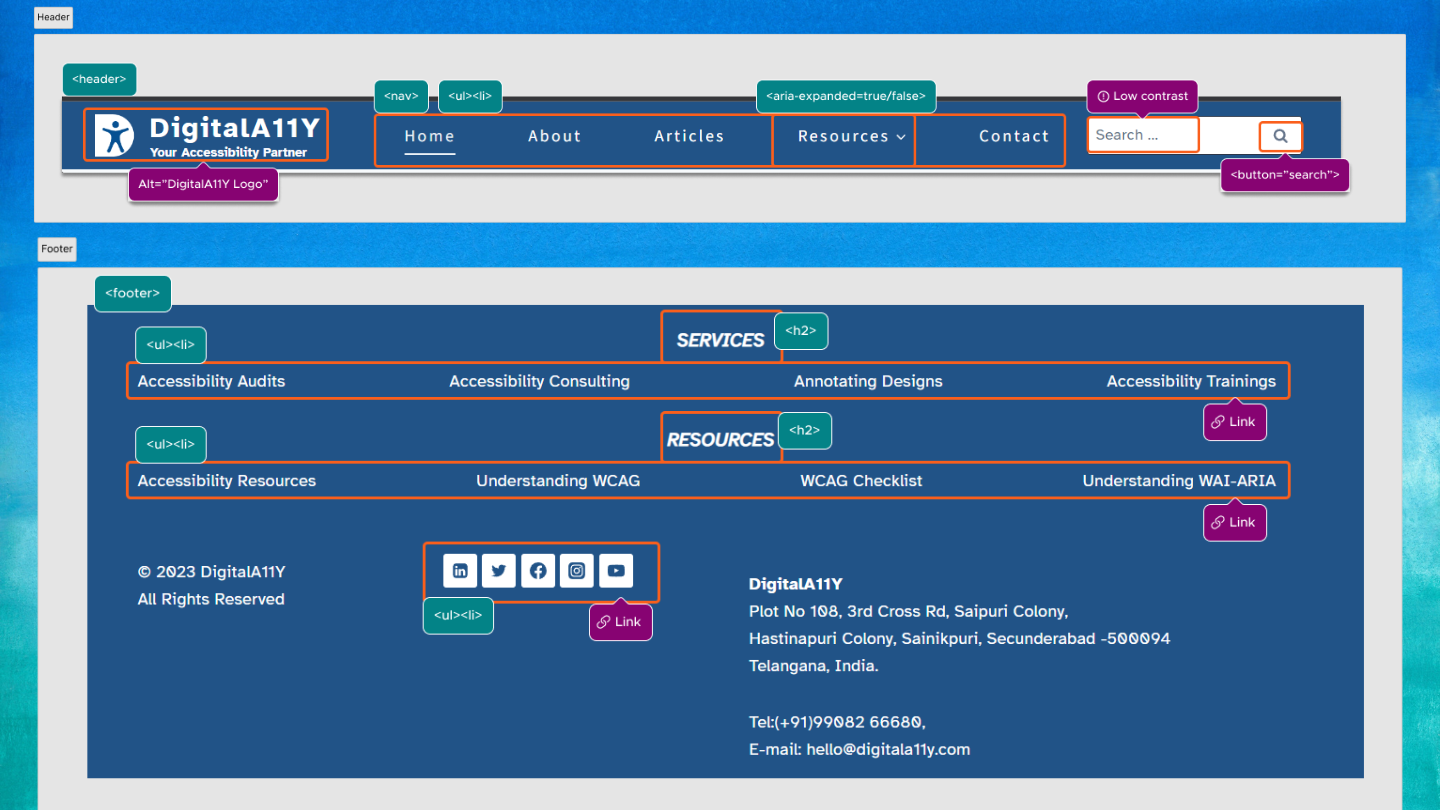Open the Instagram social icon
The image size is (1440, 810).
click(x=577, y=571)
